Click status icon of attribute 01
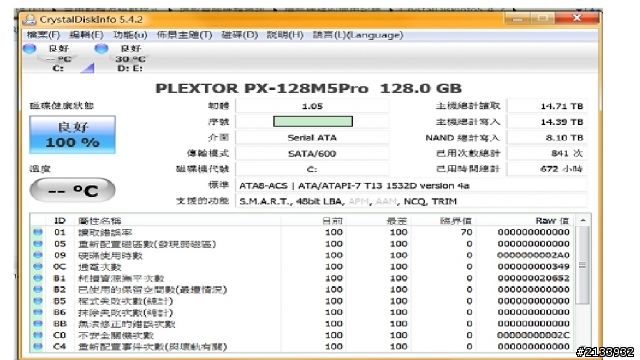640x360 pixels. click(38, 232)
